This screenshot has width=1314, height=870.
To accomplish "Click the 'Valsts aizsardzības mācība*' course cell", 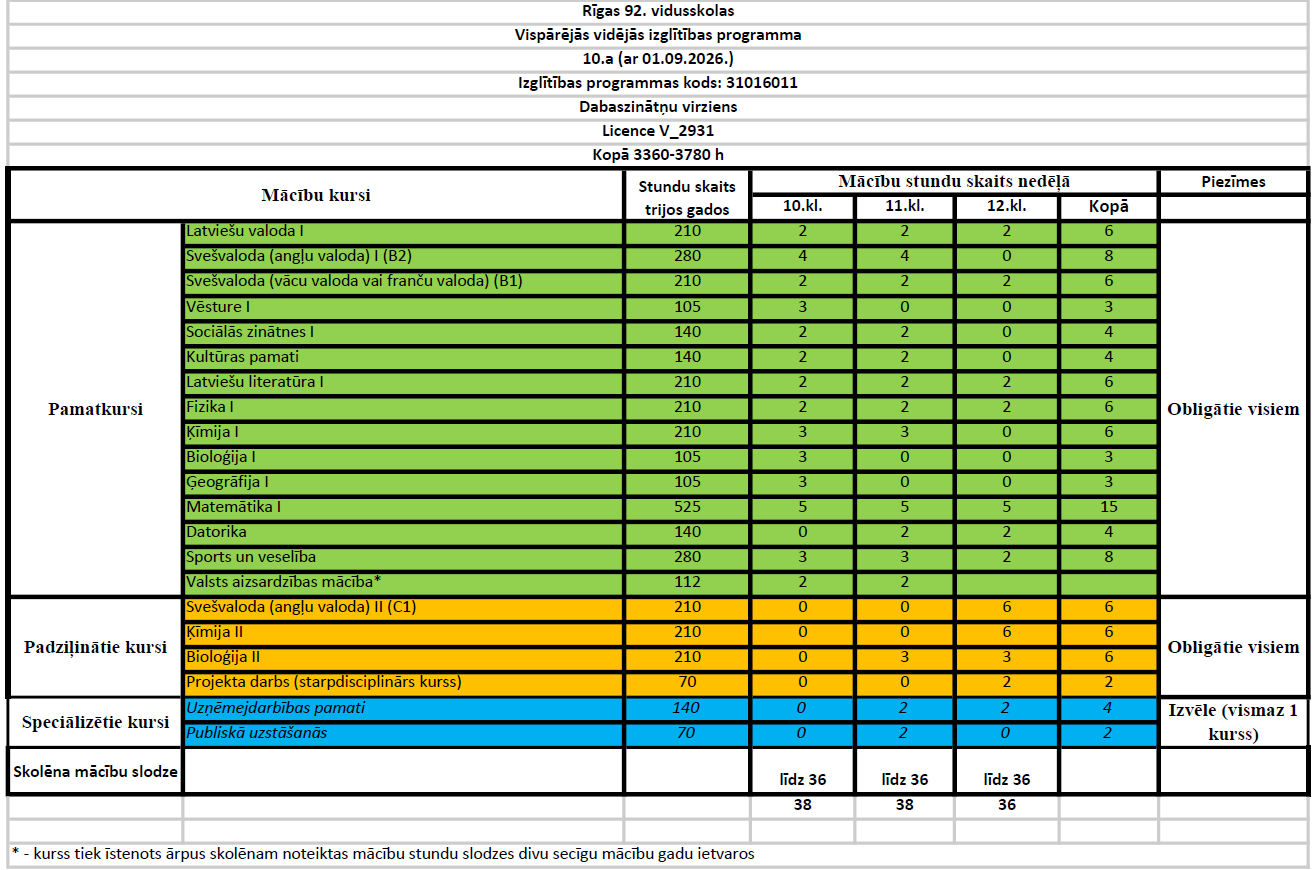I will pos(403,582).
